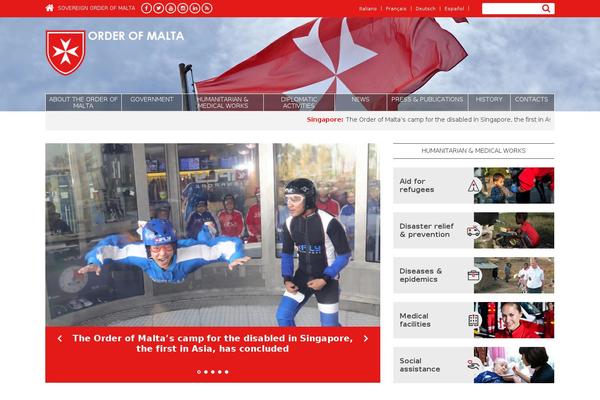Viewport: 600px width, 400px height.
Task: Open the Diseases & epidemics card
Action: (474, 275)
